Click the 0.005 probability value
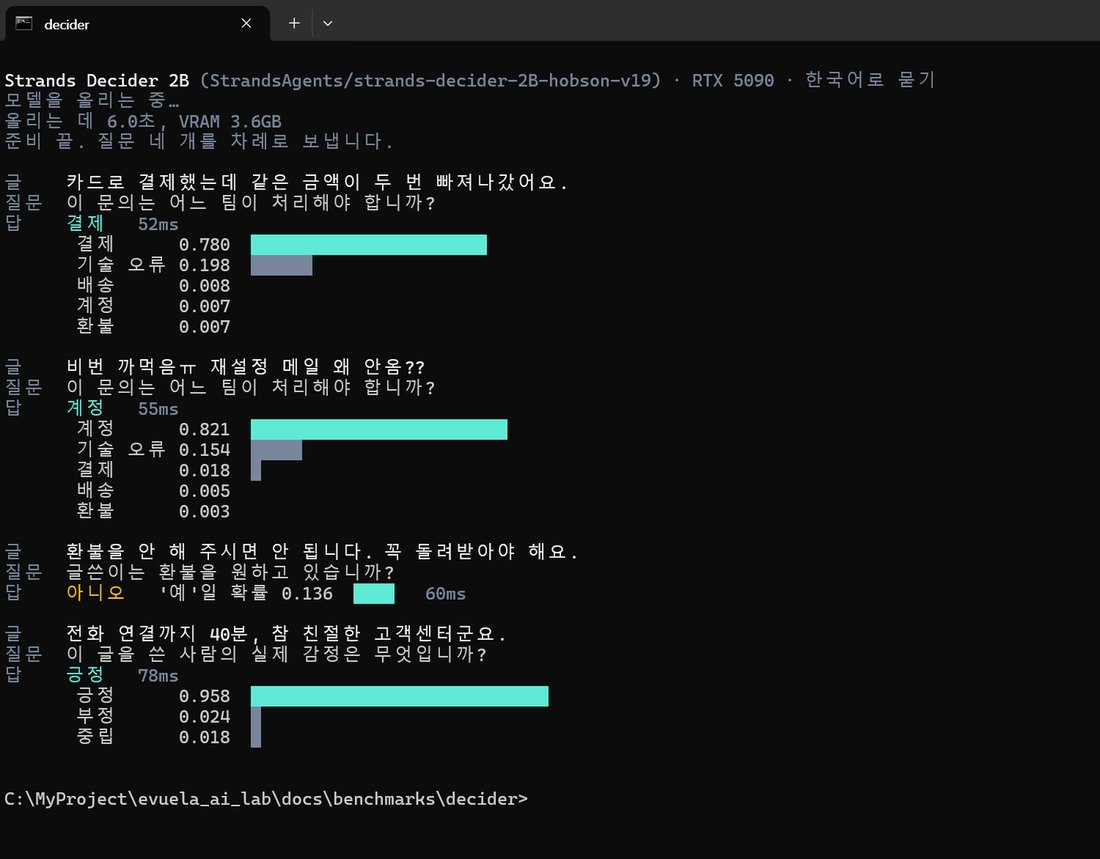 [x=204, y=491]
